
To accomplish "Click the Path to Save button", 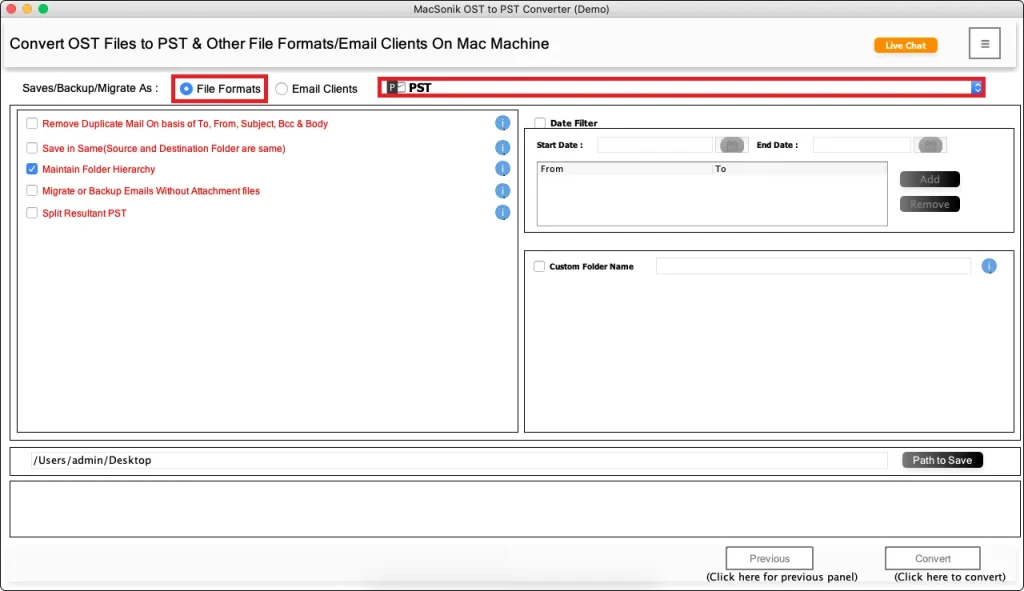I will [942, 460].
